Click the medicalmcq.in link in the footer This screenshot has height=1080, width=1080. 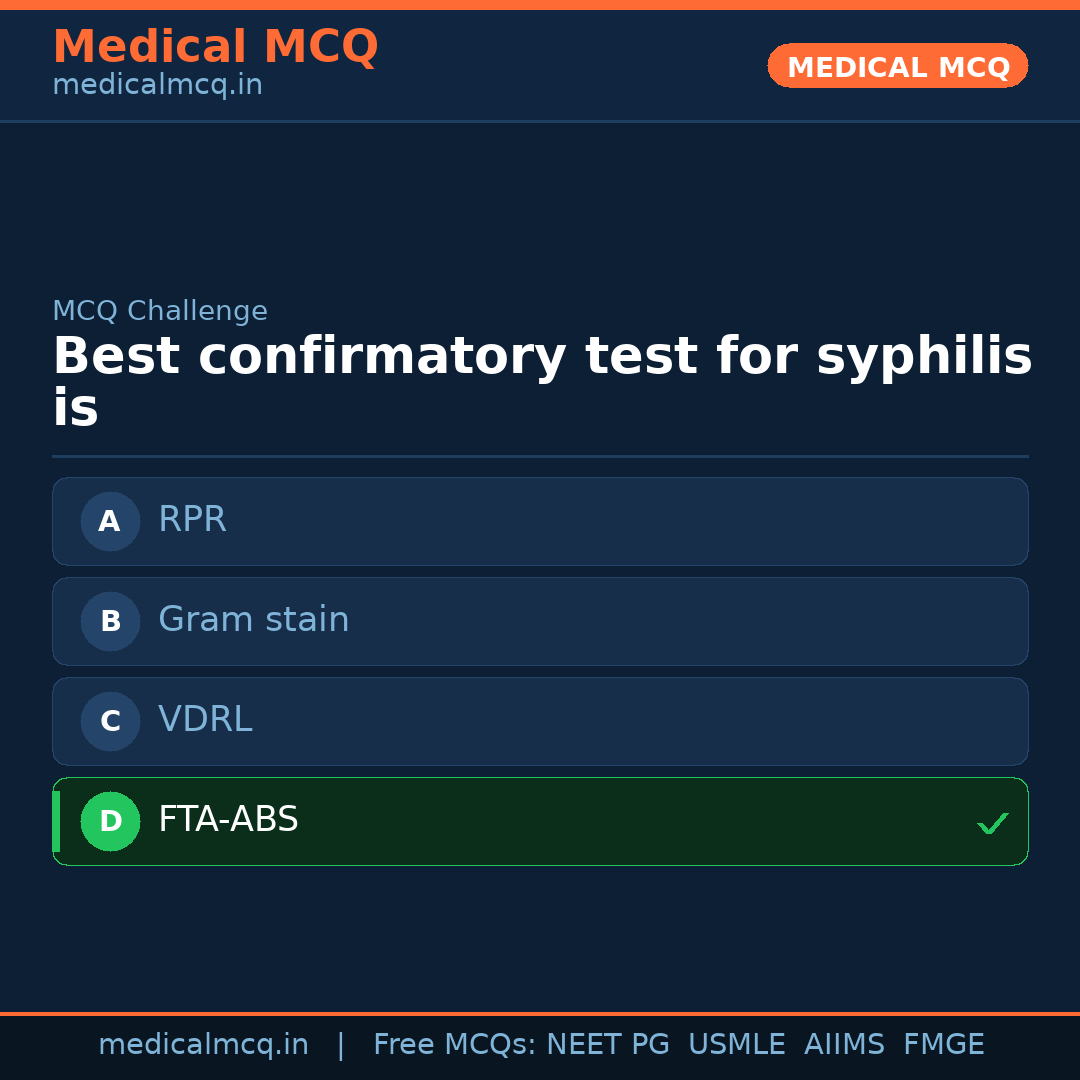pyautogui.click(x=204, y=1044)
